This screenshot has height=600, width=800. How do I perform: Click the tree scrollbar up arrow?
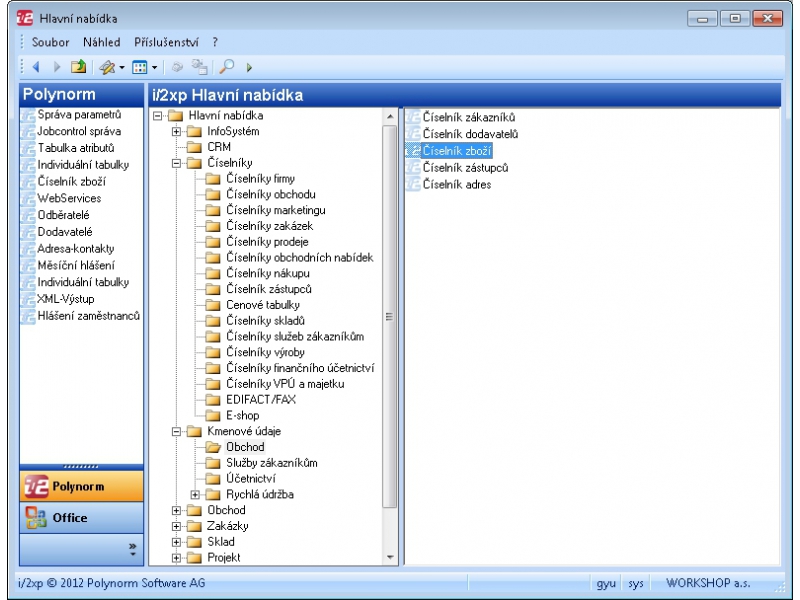tap(390, 116)
